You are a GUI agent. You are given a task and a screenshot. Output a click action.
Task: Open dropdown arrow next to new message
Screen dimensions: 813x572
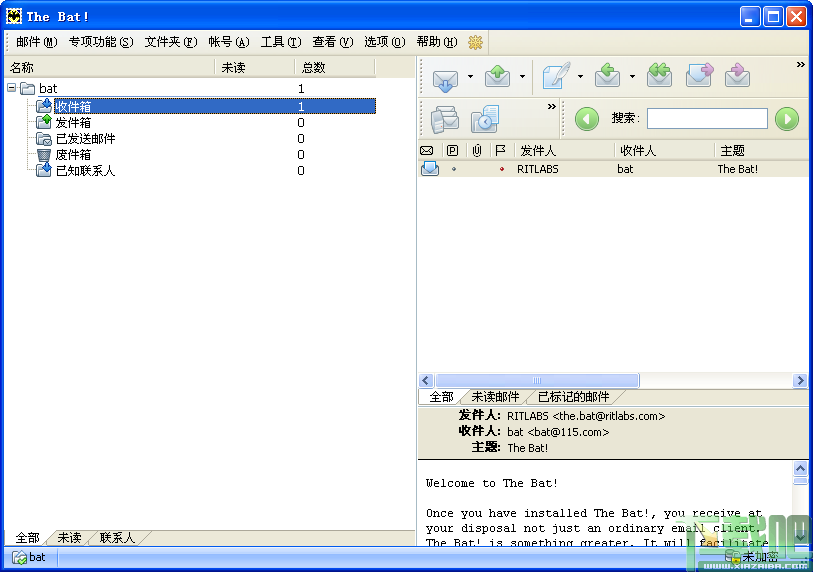tap(580, 76)
